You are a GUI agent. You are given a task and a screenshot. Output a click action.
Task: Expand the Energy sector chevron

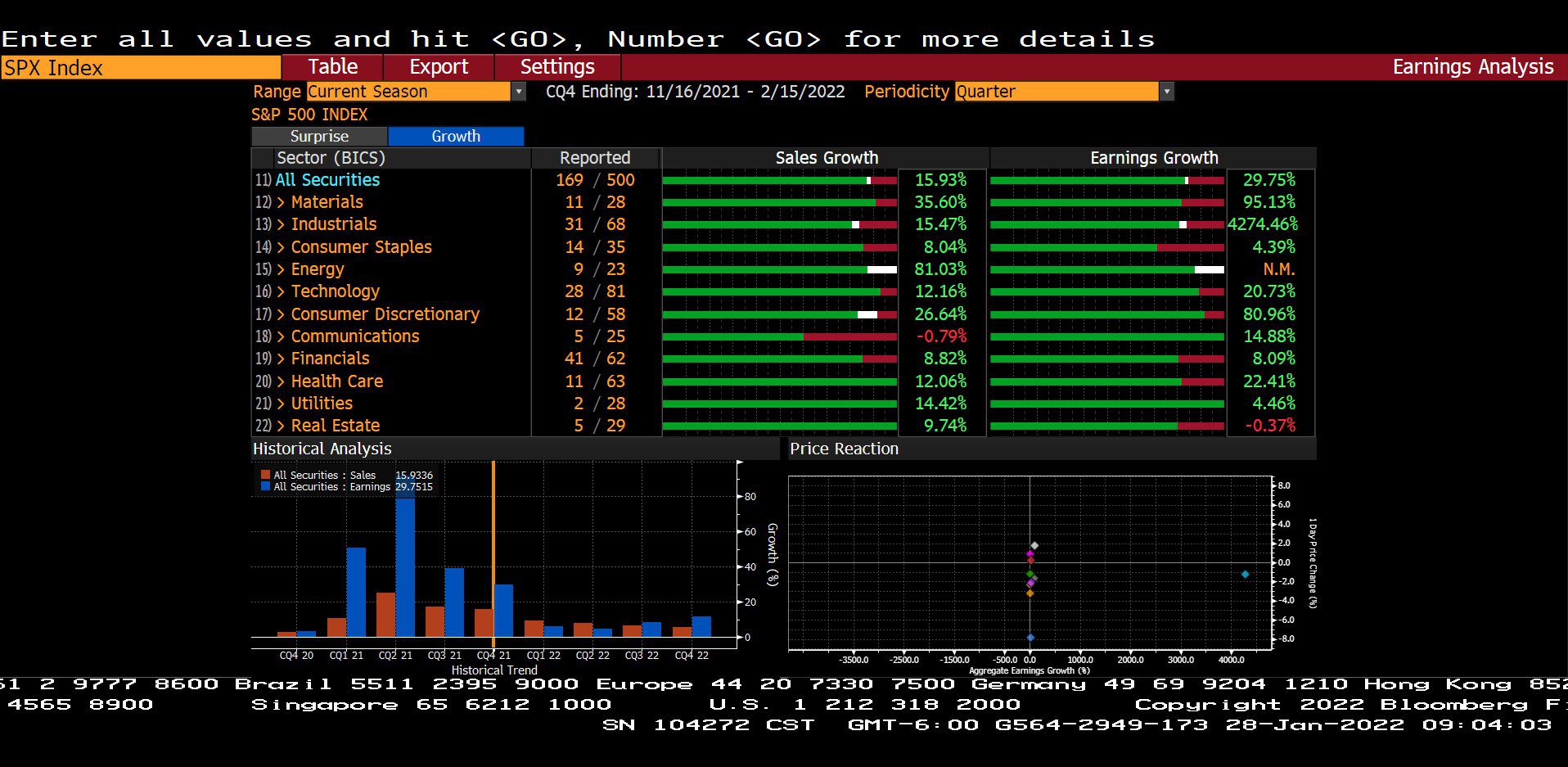(281, 269)
